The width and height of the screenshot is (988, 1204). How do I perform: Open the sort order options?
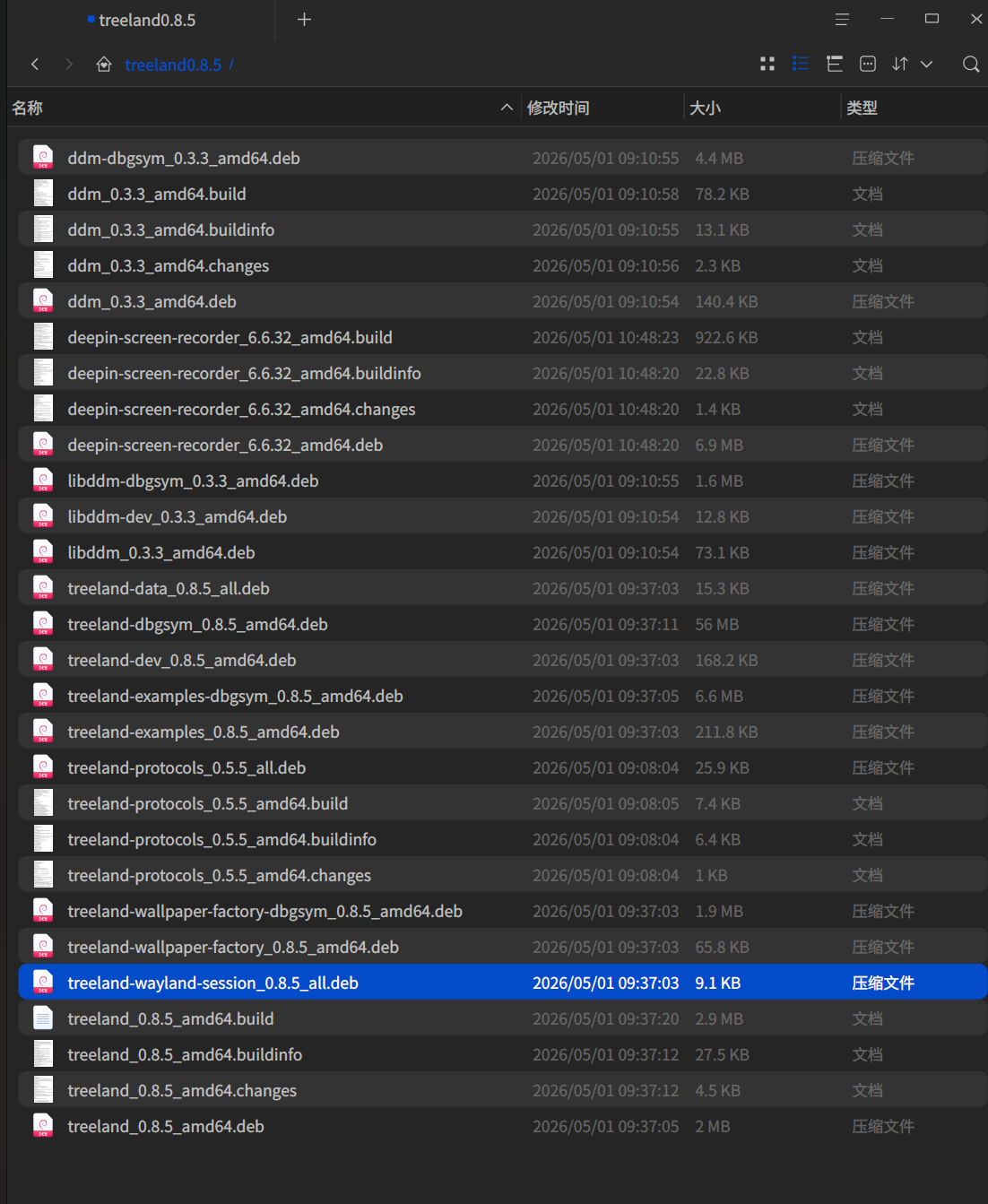900,64
